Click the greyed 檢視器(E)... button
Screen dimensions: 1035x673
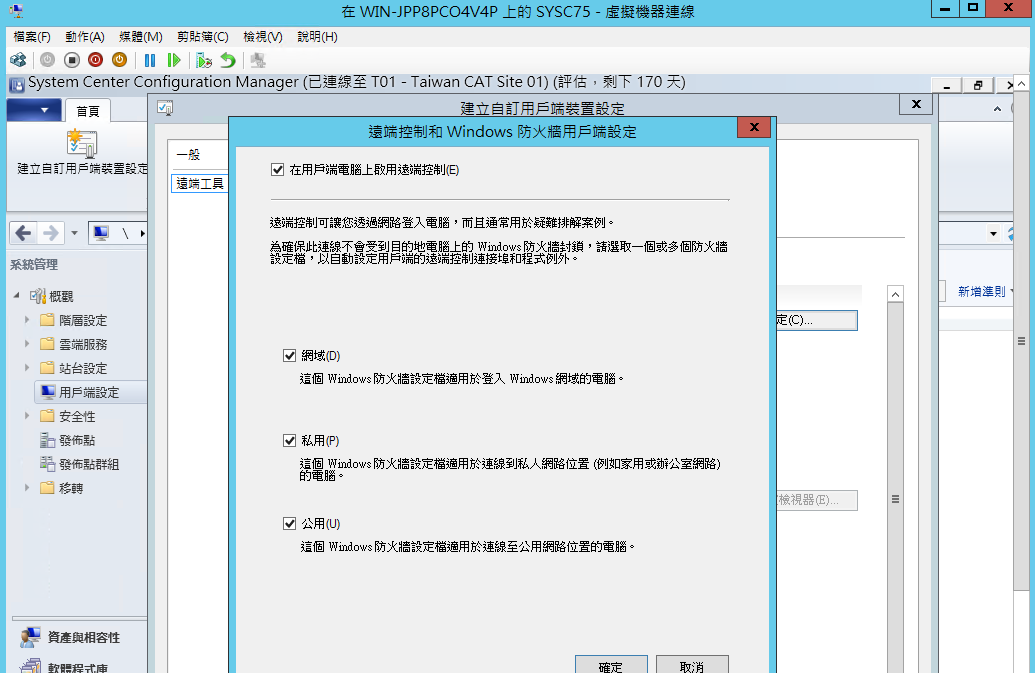[x=817, y=500]
